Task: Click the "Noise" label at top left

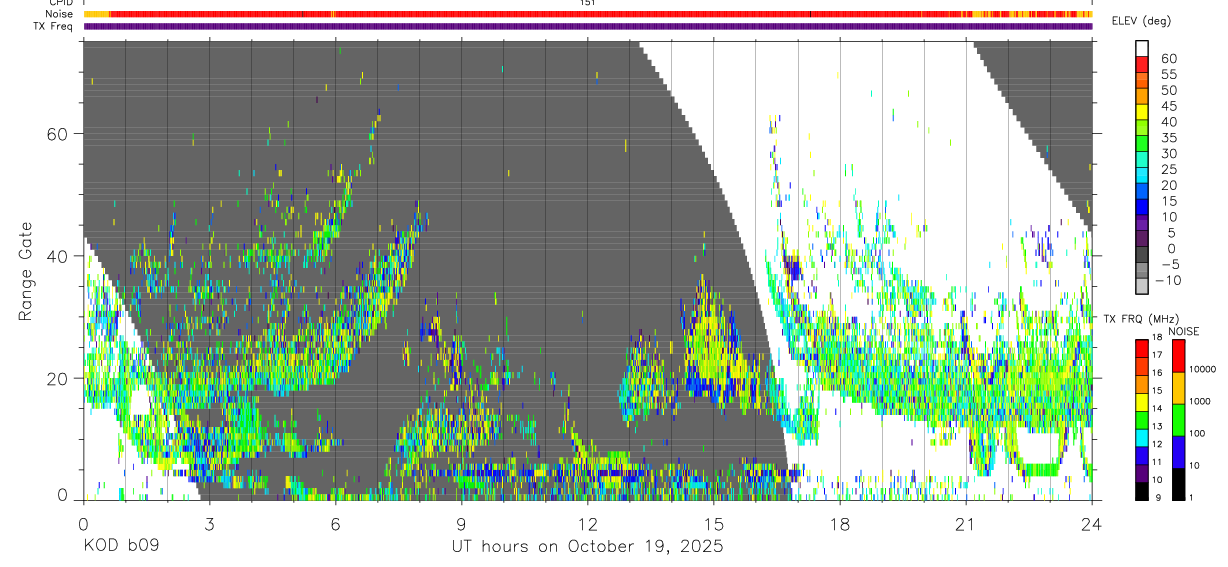Action: click(x=58, y=14)
